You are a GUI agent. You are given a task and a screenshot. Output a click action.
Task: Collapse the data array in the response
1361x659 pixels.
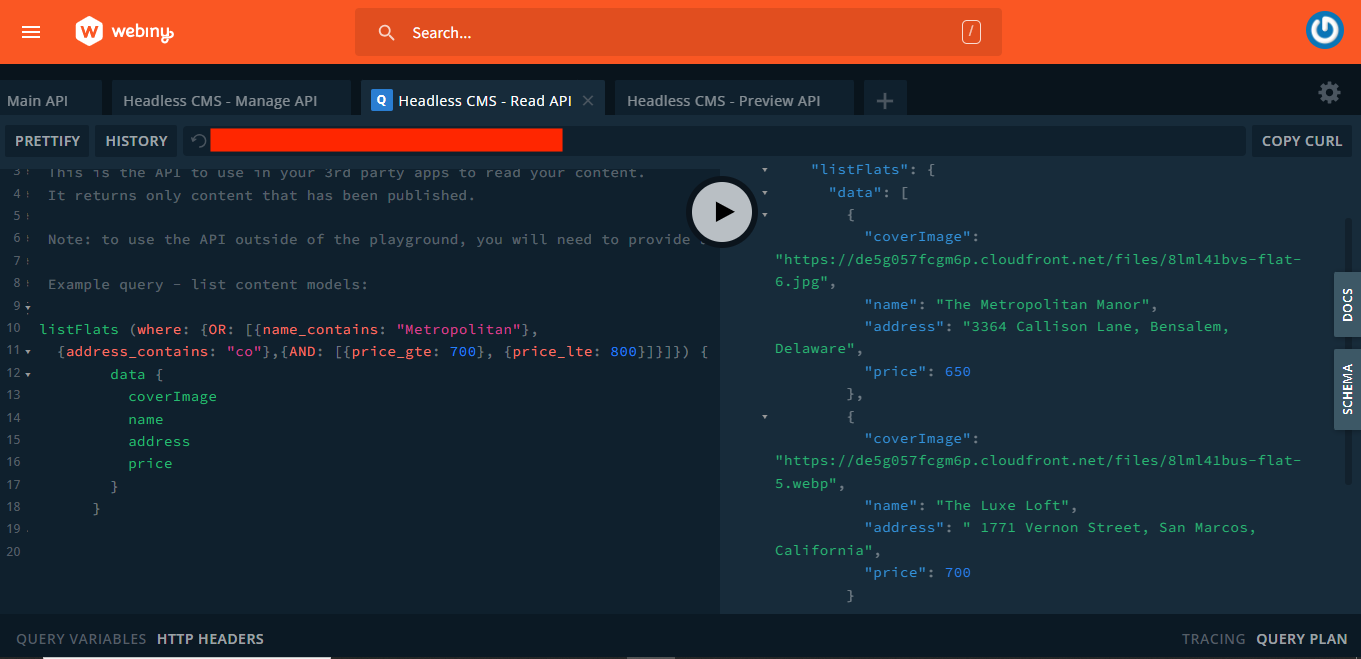tap(764, 192)
